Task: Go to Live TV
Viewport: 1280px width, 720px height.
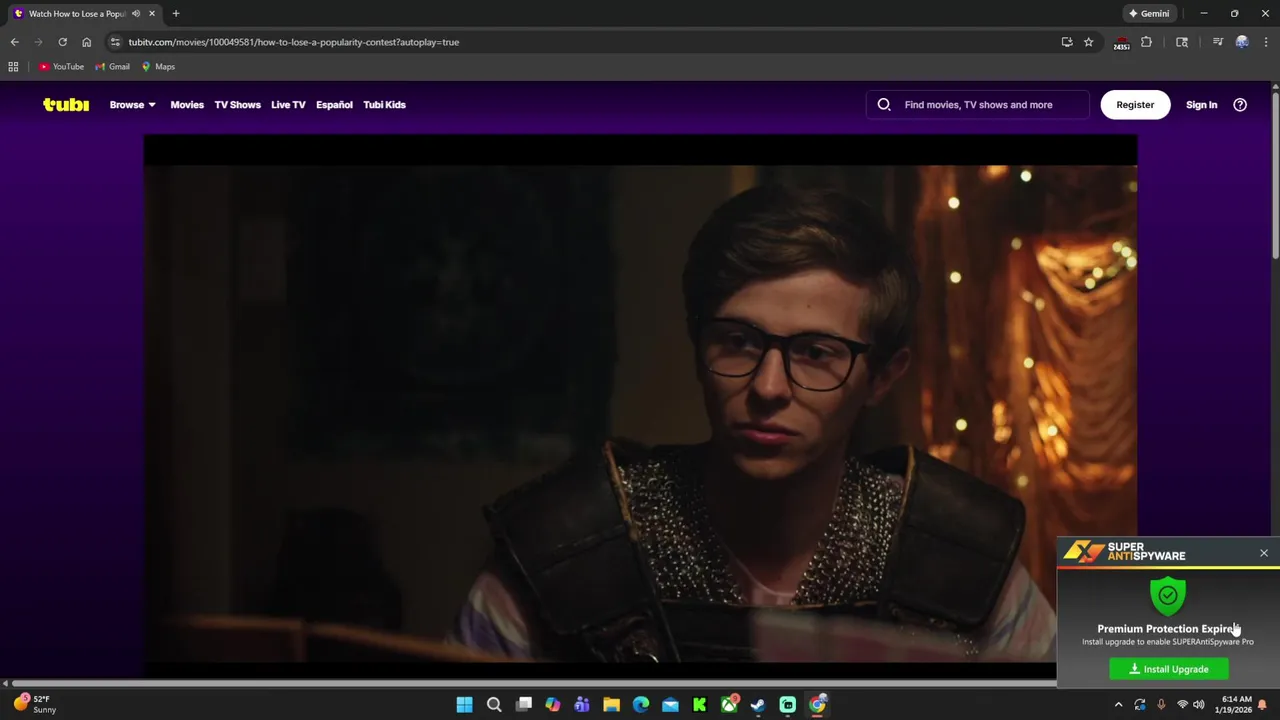Action: [288, 104]
